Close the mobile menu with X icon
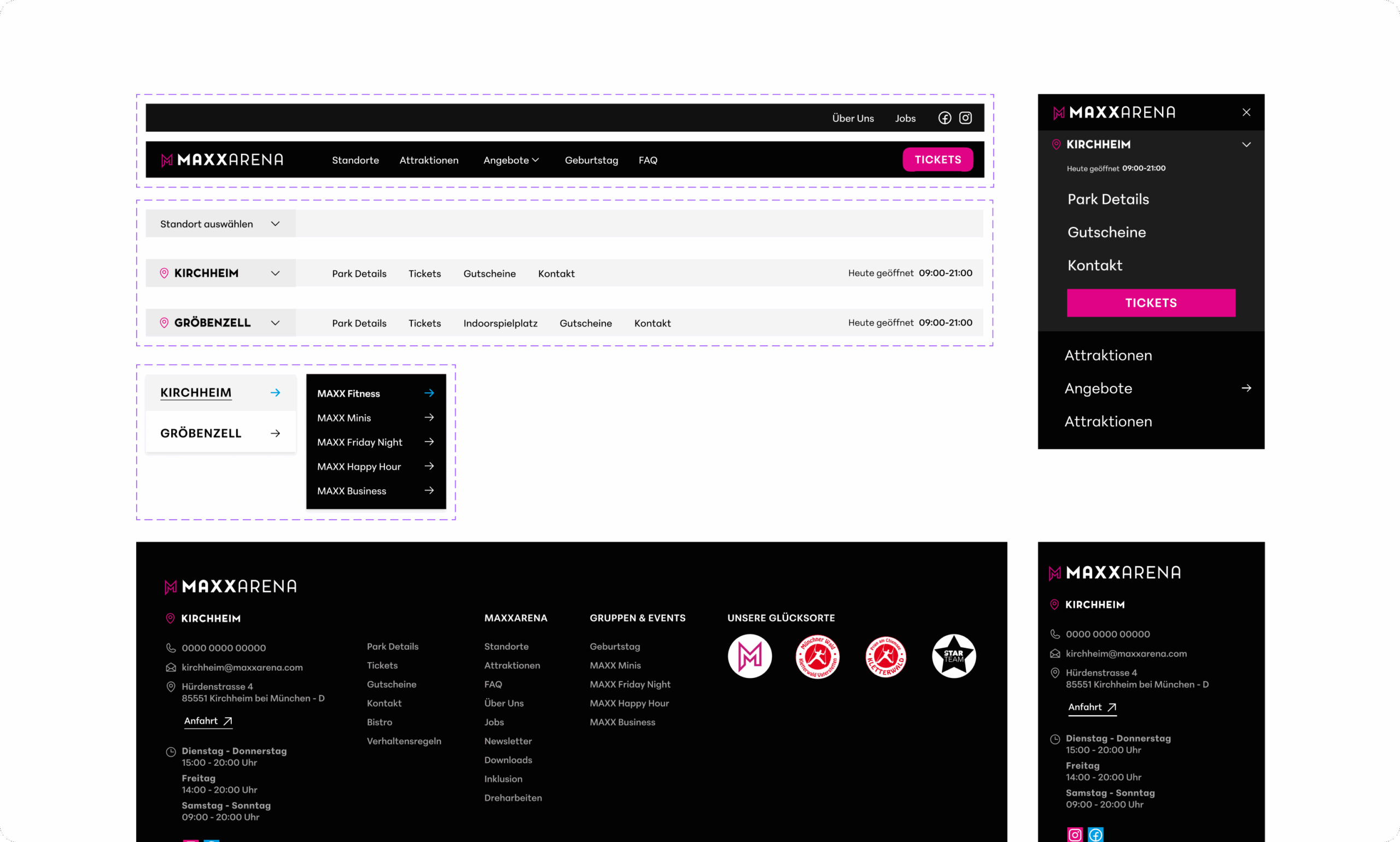Screen dimensions: 1400x842 coord(1246,112)
